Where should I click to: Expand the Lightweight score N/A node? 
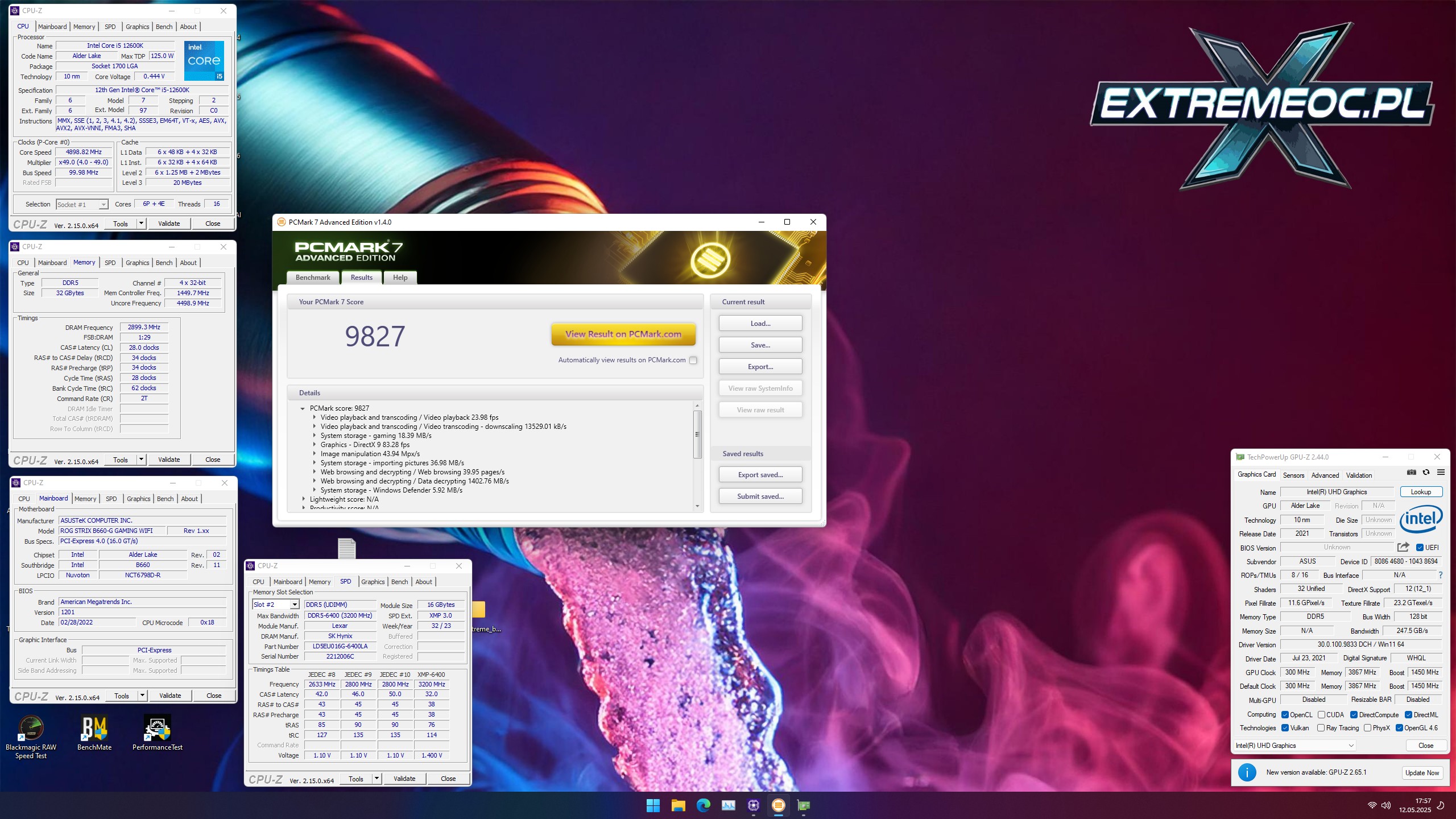click(303, 499)
